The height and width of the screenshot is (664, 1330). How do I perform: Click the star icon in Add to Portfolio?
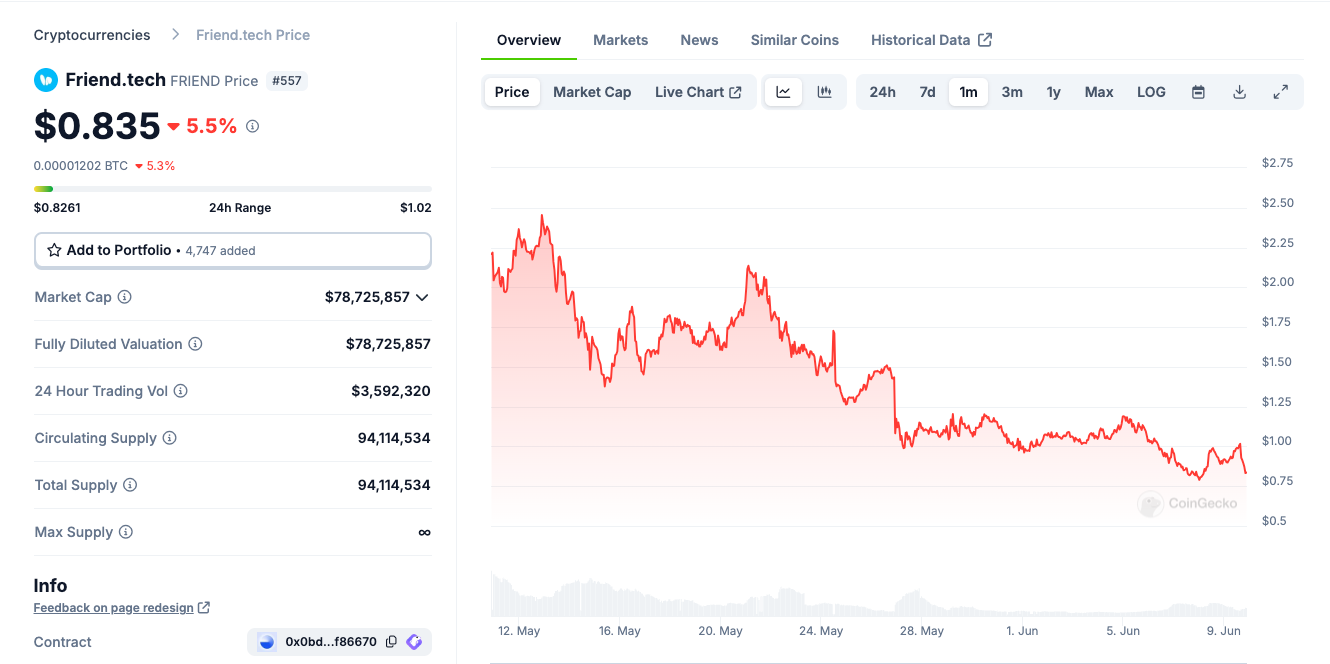pyautogui.click(x=55, y=250)
